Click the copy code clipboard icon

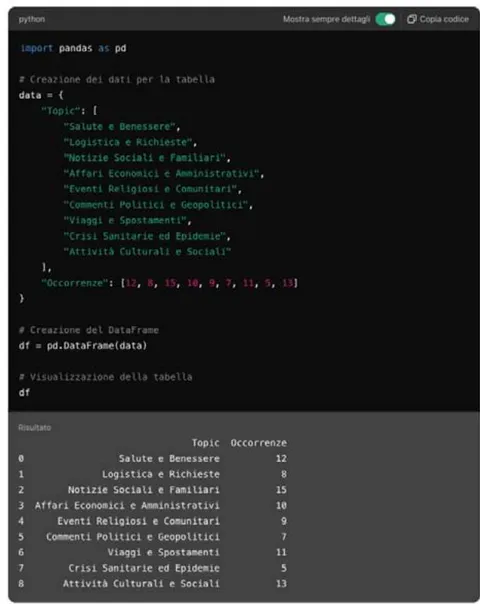pyautogui.click(x=411, y=19)
